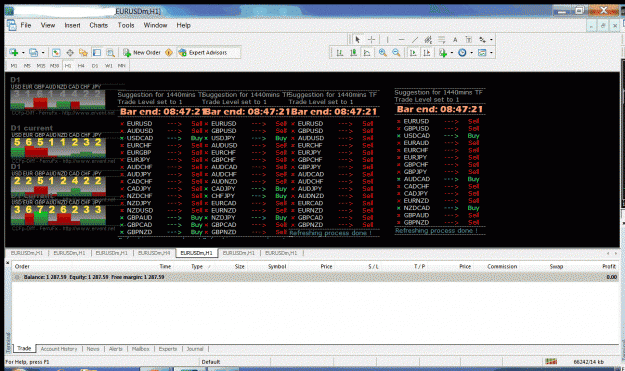Select the M15 timeframe
This screenshot has height=371, width=625.
click(x=41, y=66)
